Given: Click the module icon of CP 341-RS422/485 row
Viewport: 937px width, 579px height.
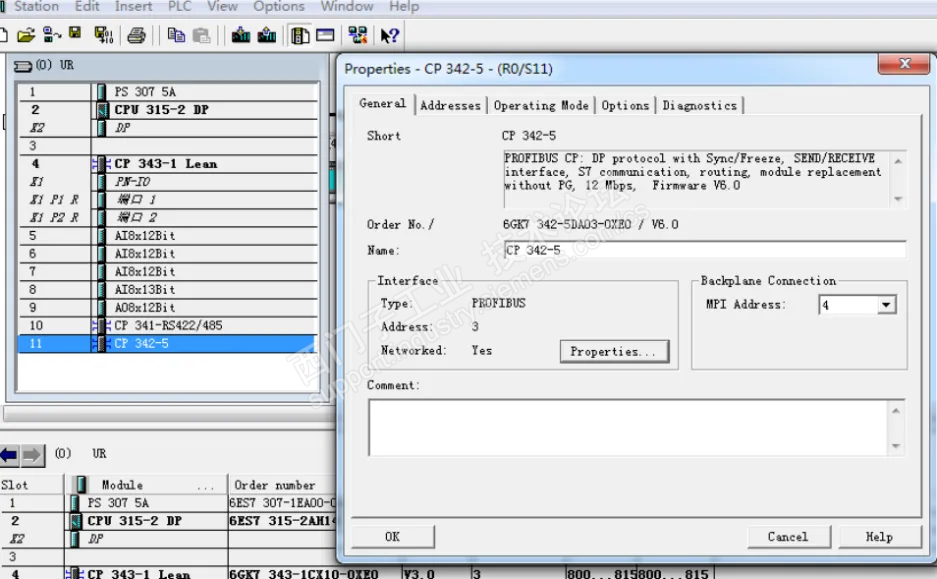Looking at the screenshot, I should (102, 326).
